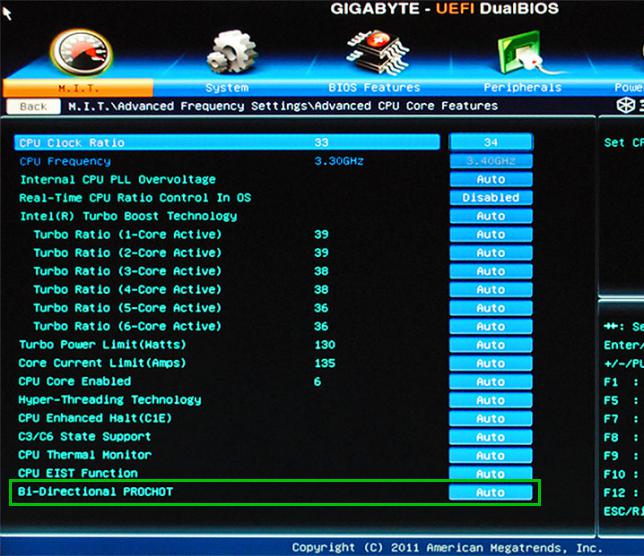644x556 pixels.
Task: Open Hyper-Threading Technology Auto dropdown
Action: click(x=491, y=400)
